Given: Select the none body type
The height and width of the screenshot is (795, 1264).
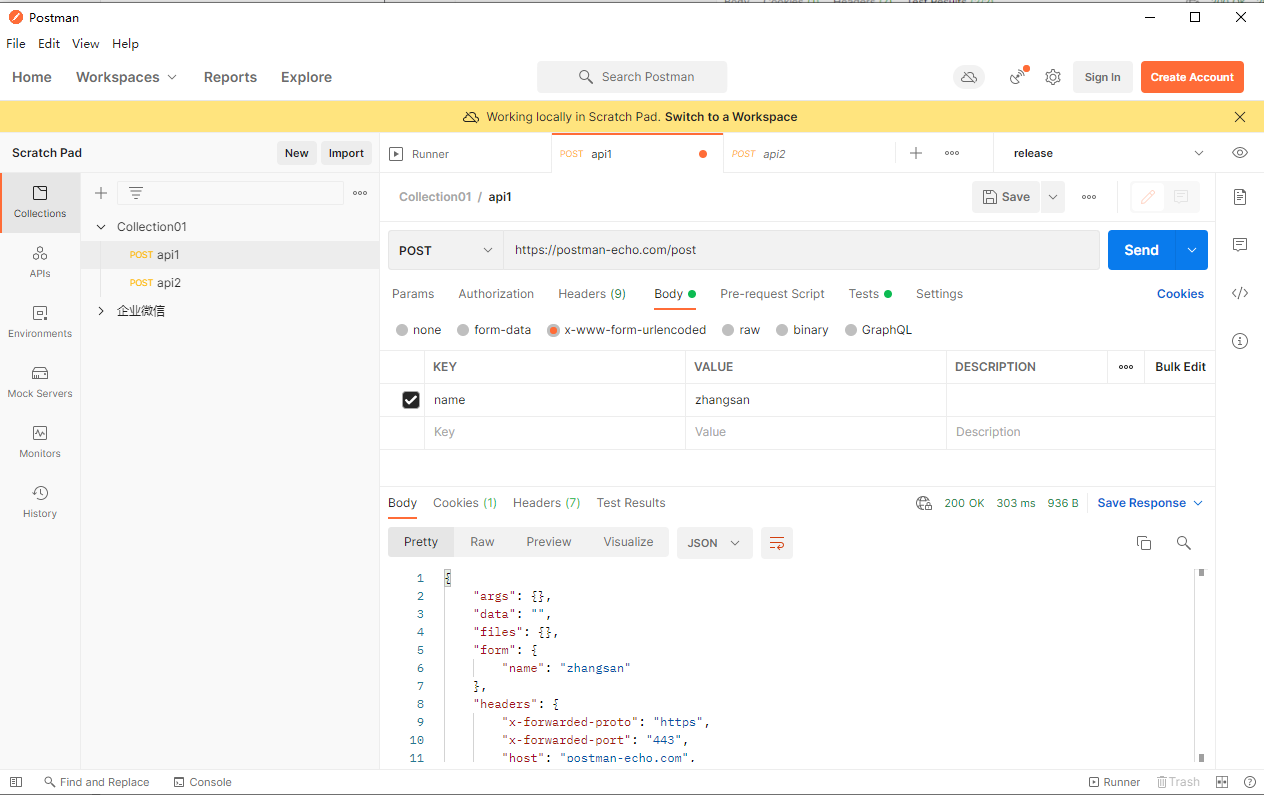Looking at the screenshot, I should click(418, 330).
